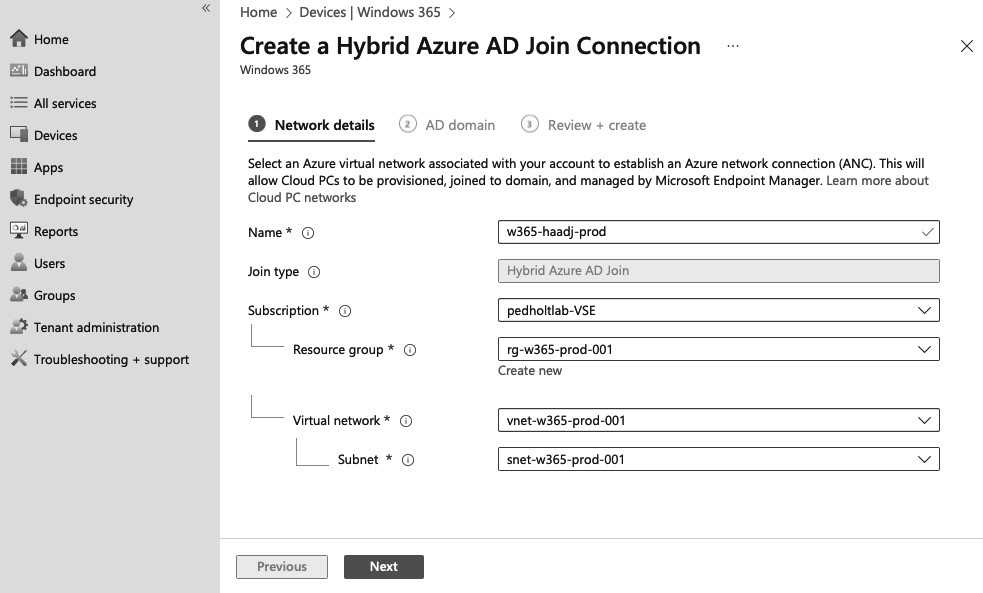Click the disabled Join type field
Screen dimensions: 983x593
[x=718, y=271]
